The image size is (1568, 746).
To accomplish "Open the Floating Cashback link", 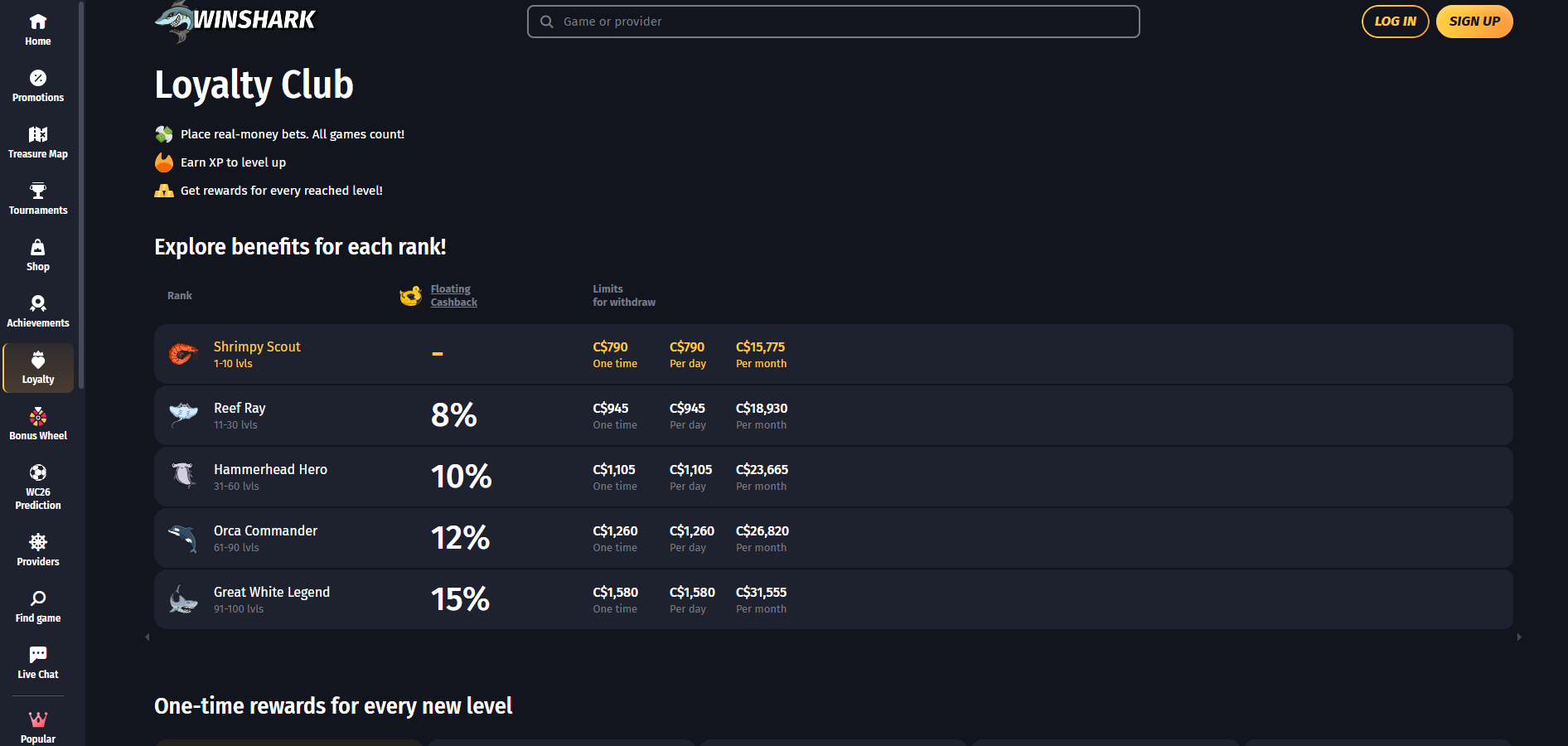I will (x=454, y=296).
